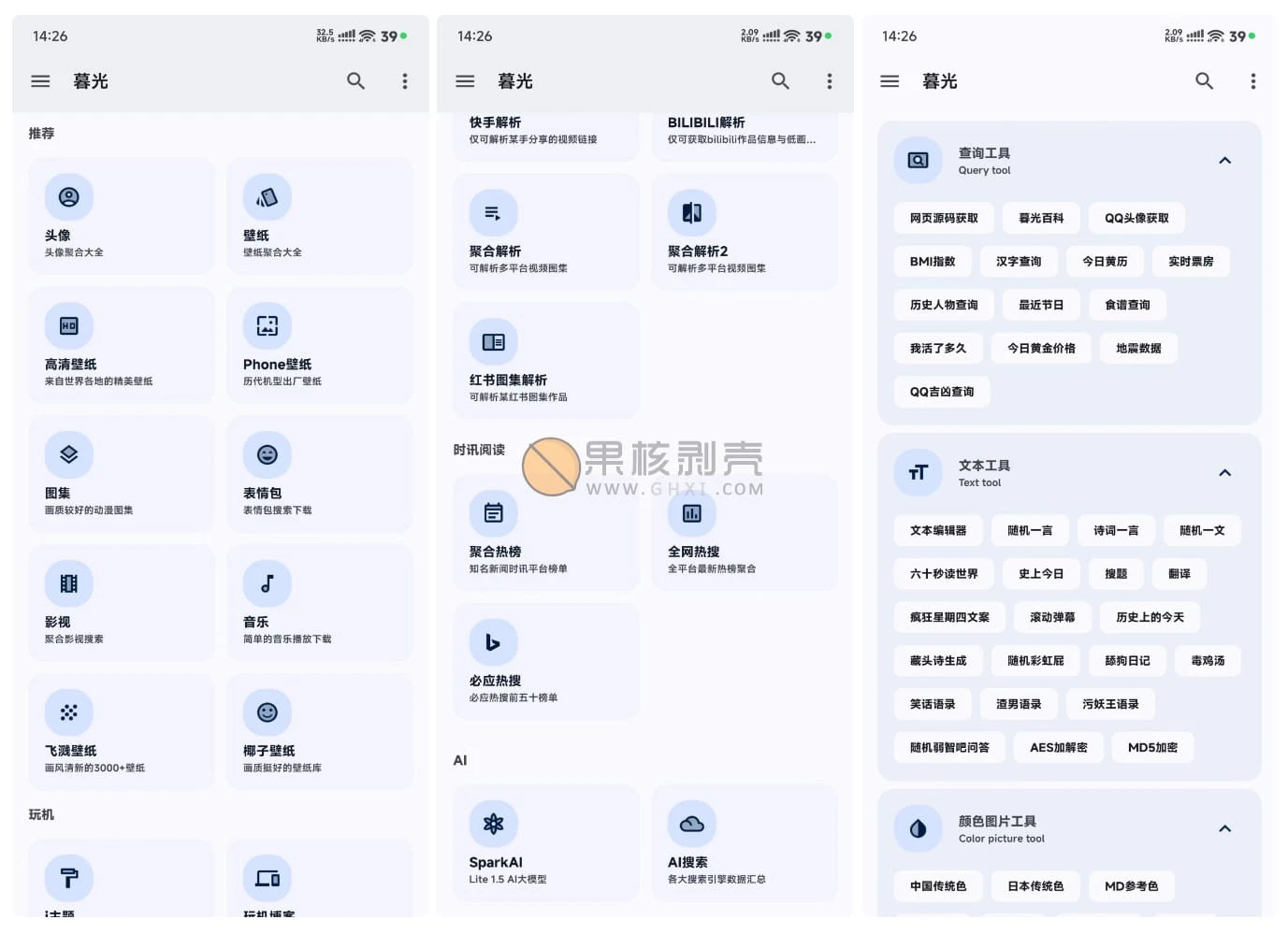Screen dimensions: 1288x934
Task: Tap the 今日黄历 chip
Action: pos(1105,262)
